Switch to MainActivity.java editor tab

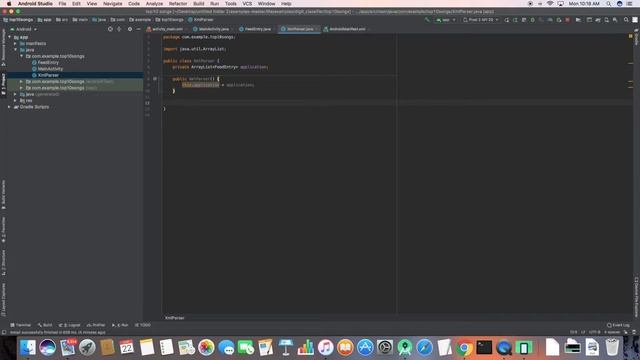[x=214, y=29]
